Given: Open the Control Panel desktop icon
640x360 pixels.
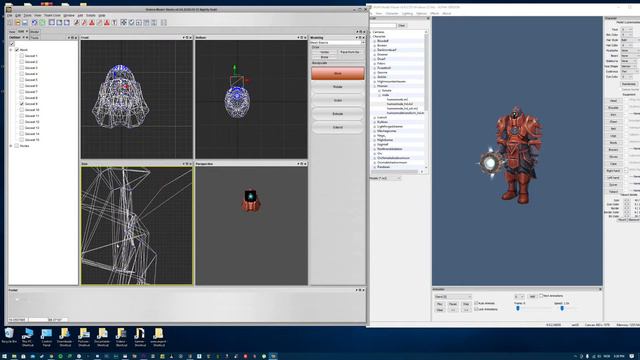Looking at the screenshot, I should click(47, 337).
